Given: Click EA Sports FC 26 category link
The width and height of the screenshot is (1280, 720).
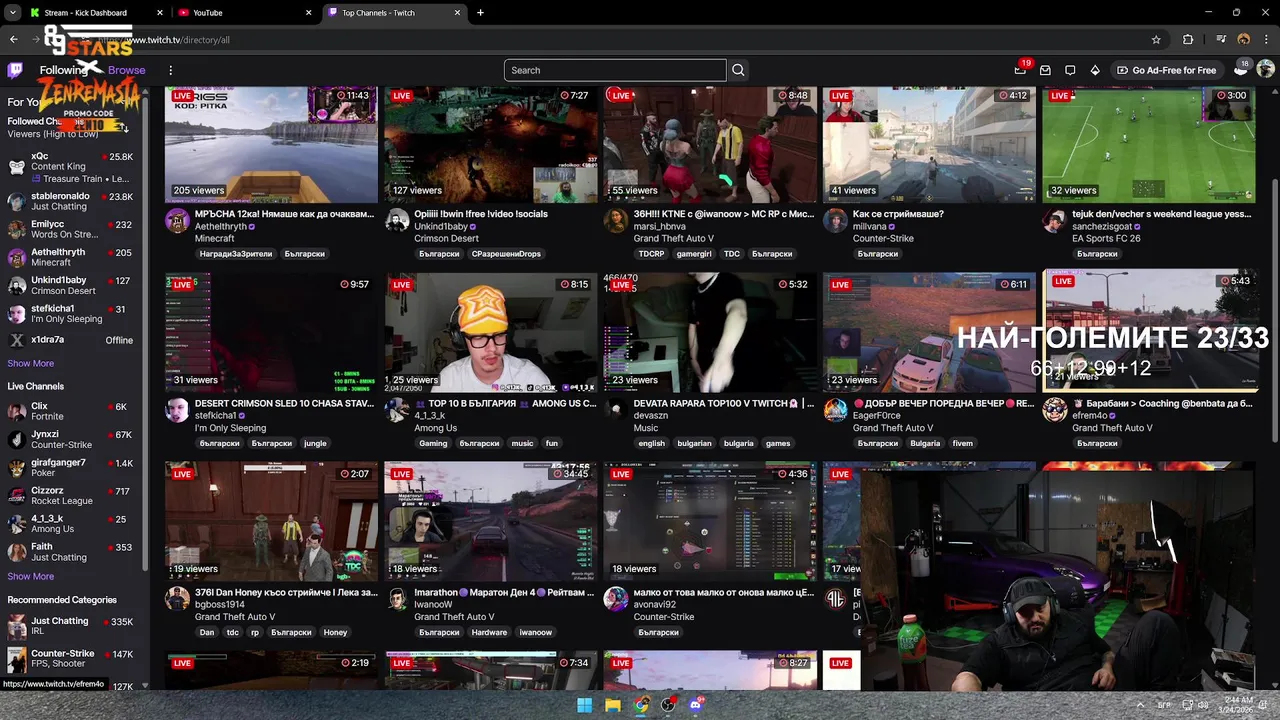Looking at the screenshot, I should pyautogui.click(x=1106, y=239).
